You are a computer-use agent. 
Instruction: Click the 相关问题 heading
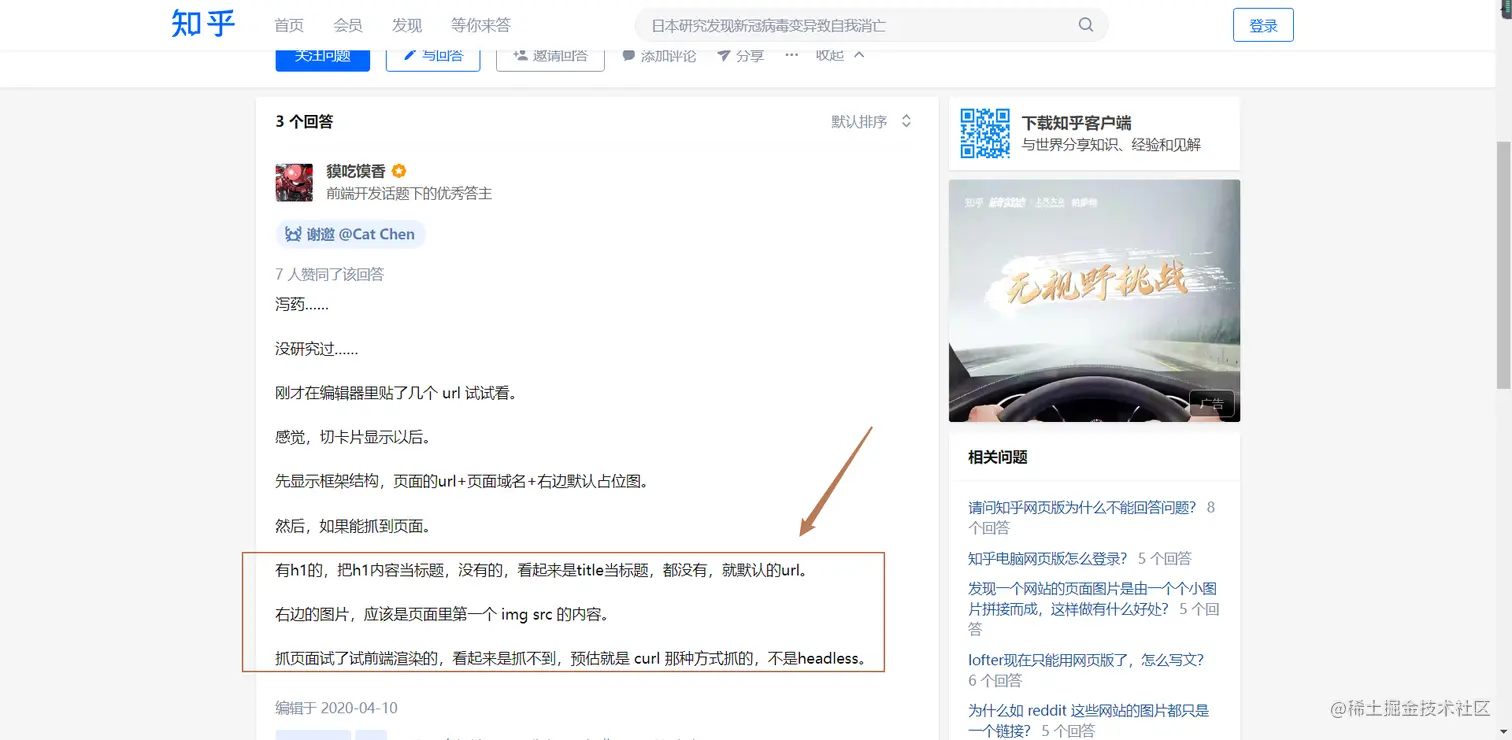point(998,457)
